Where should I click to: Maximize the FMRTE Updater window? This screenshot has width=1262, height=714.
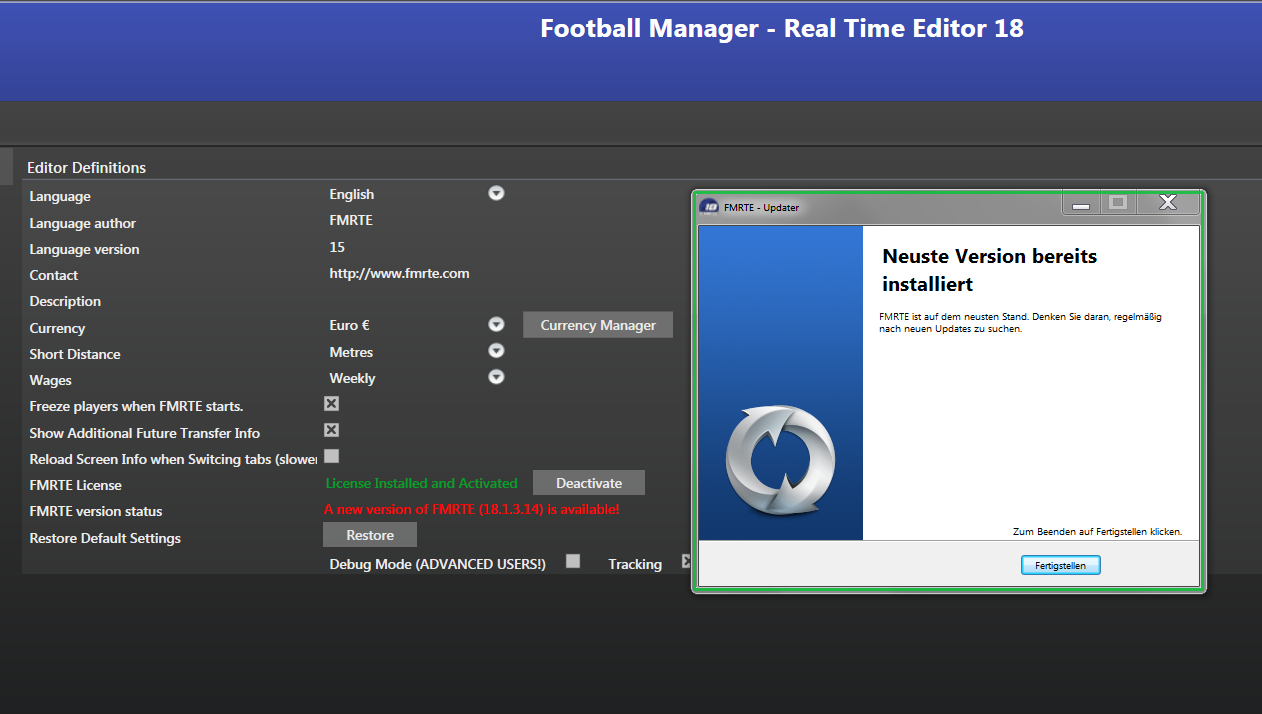tap(1118, 203)
